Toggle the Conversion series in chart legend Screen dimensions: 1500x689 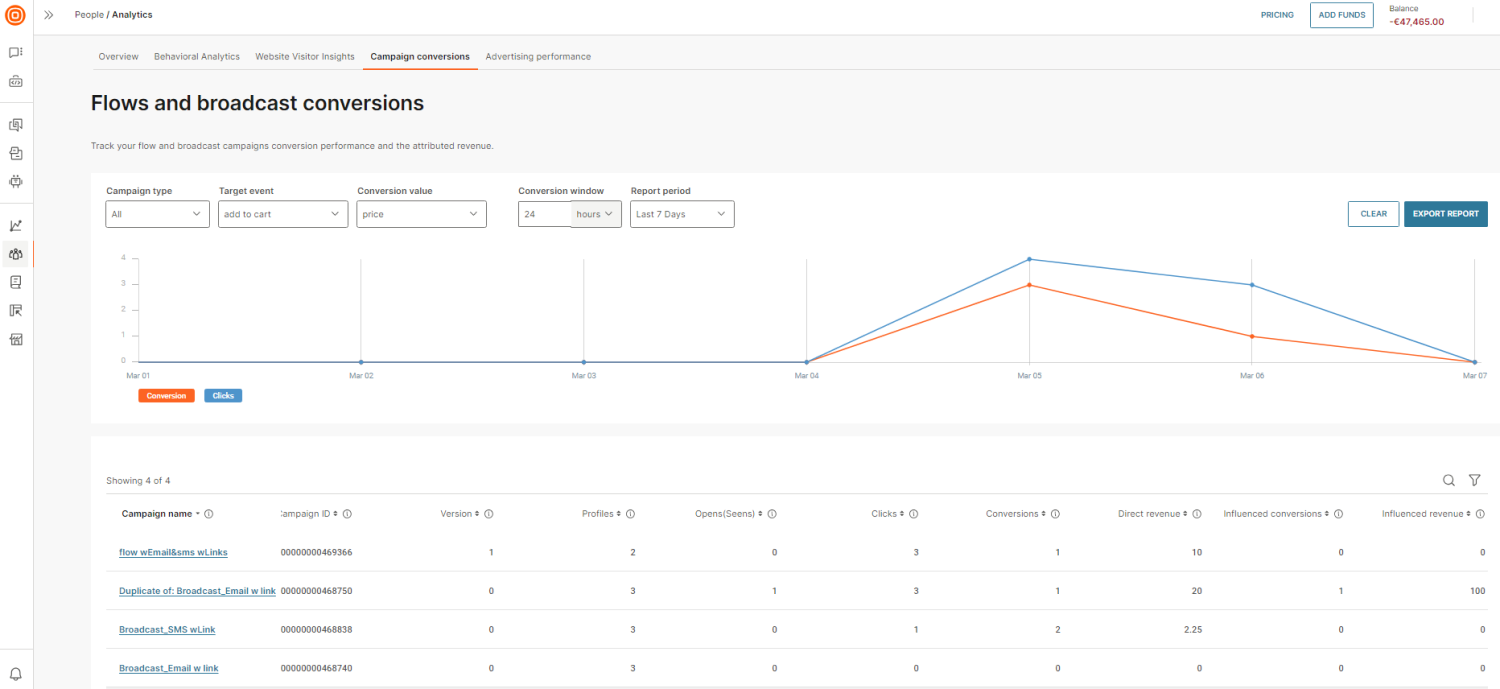[166, 396]
